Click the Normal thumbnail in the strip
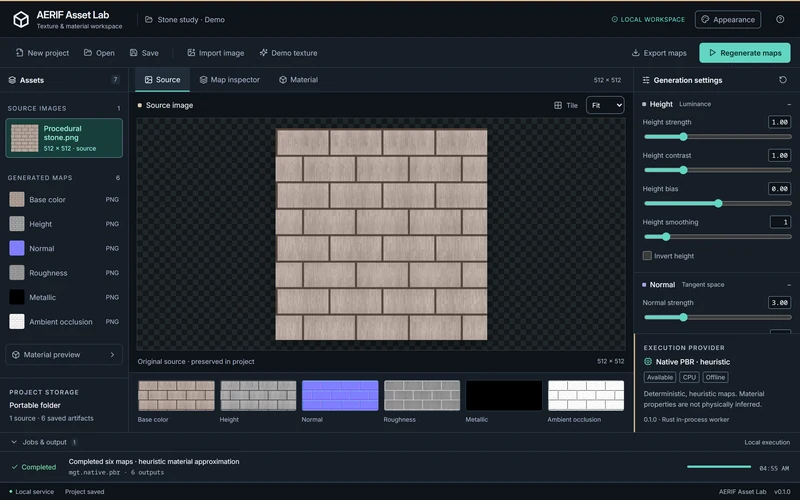Image resolution: width=800 pixels, height=500 pixels. coord(340,395)
